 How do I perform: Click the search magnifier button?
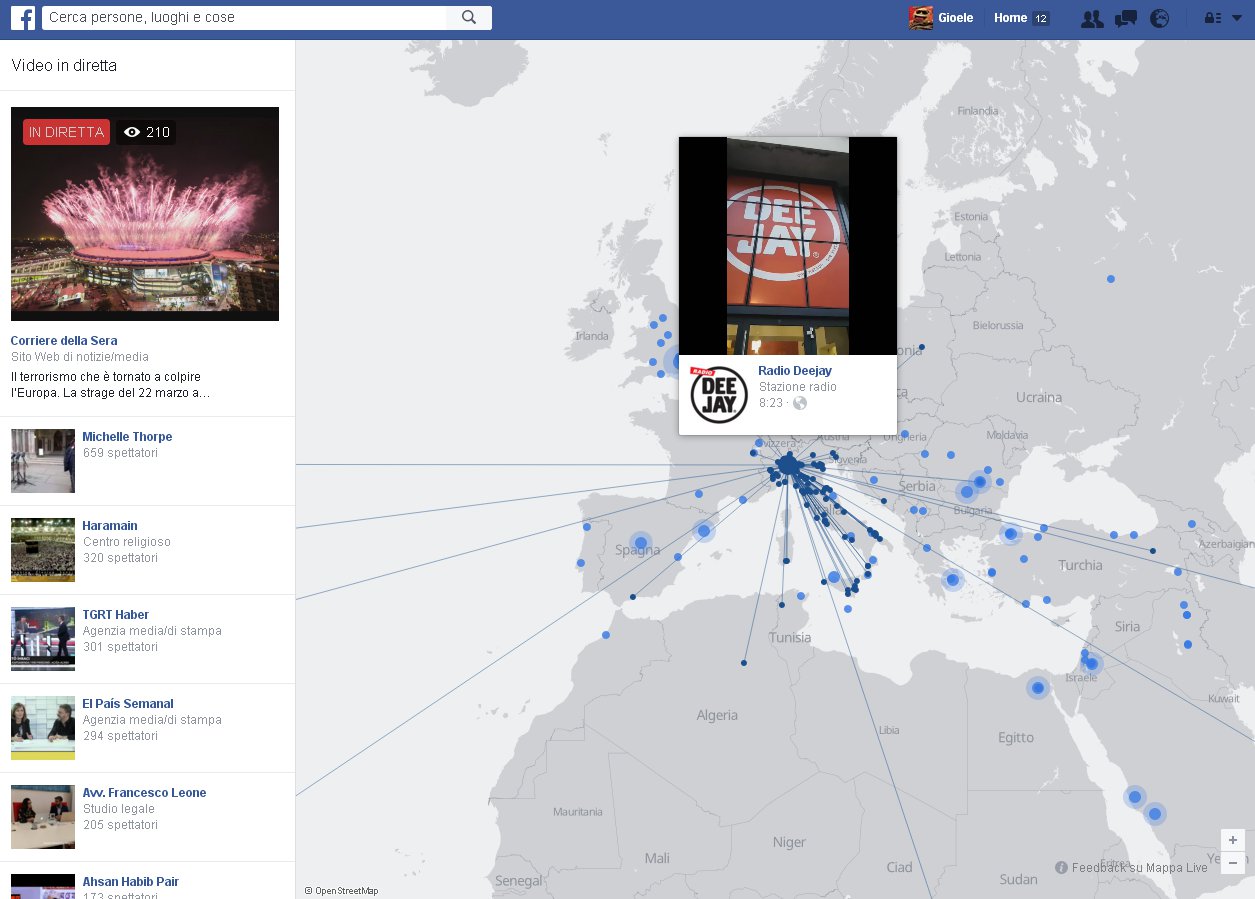(469, 18)
